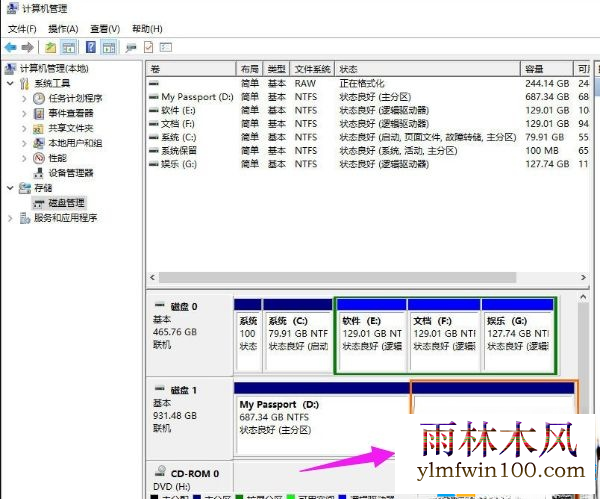Viewport: 600px width, 499px height.
Task: Open the Action (操作) menu
Action: 63,29
